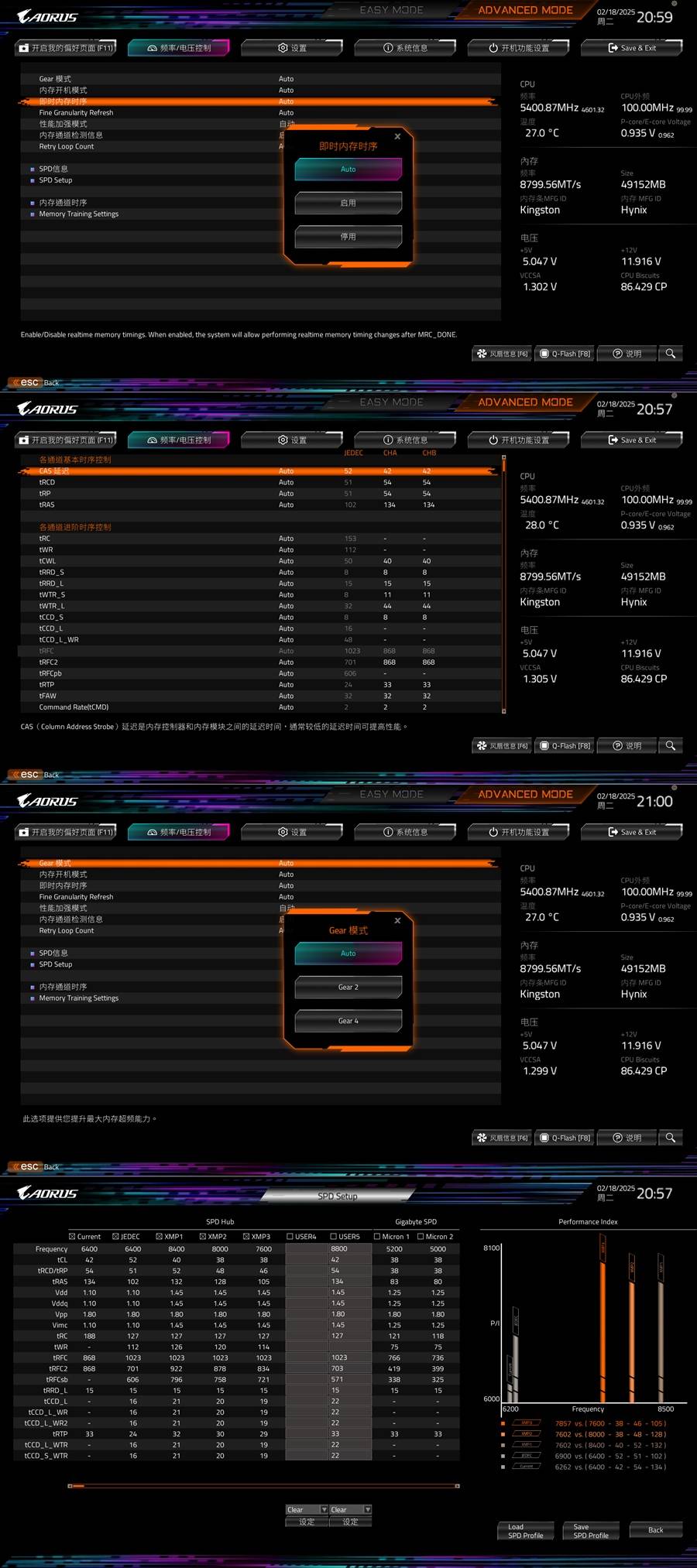Open Q-Flash [F8] on the Gear 模式 popup screen
697x1568 pixels.
pyautogui.click(x=565, y=1138)
